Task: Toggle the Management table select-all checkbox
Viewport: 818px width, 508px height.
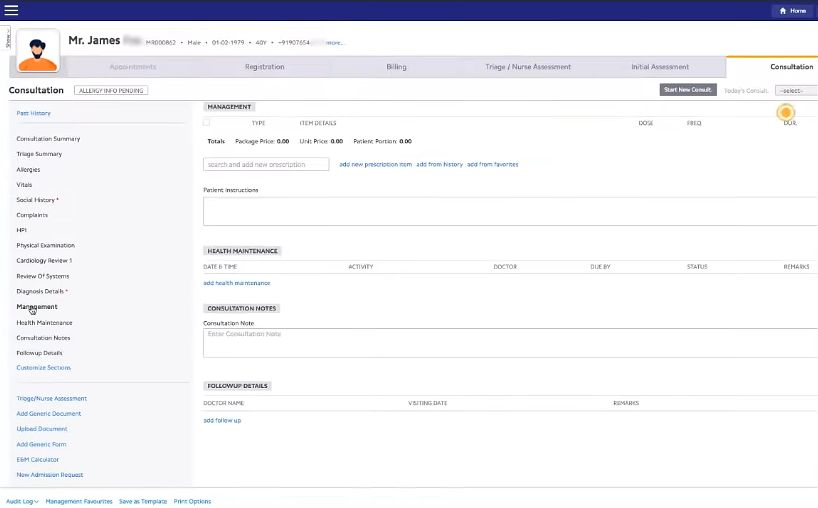Action: pos(207,123)
